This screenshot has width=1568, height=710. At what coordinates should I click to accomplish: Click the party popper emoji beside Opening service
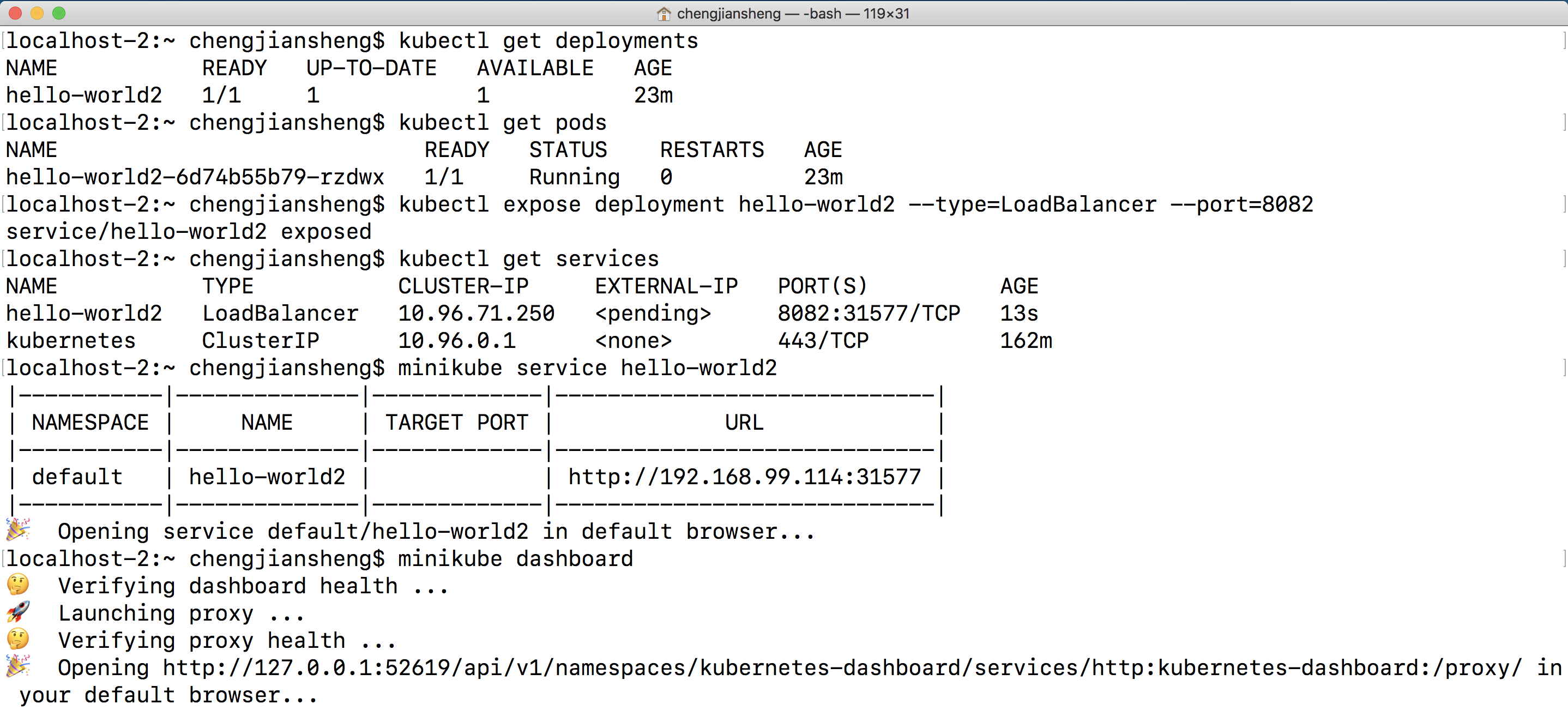coord(18,530)
